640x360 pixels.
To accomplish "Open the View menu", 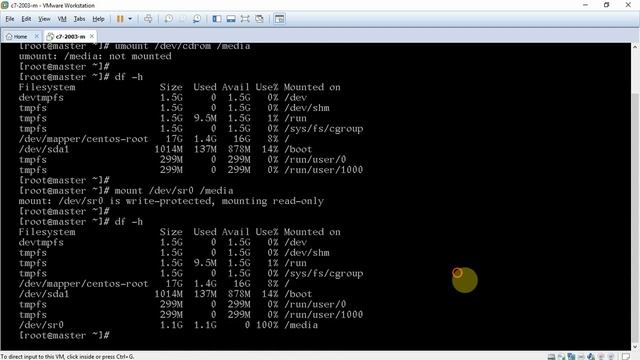I will click(x=44, y=19).
